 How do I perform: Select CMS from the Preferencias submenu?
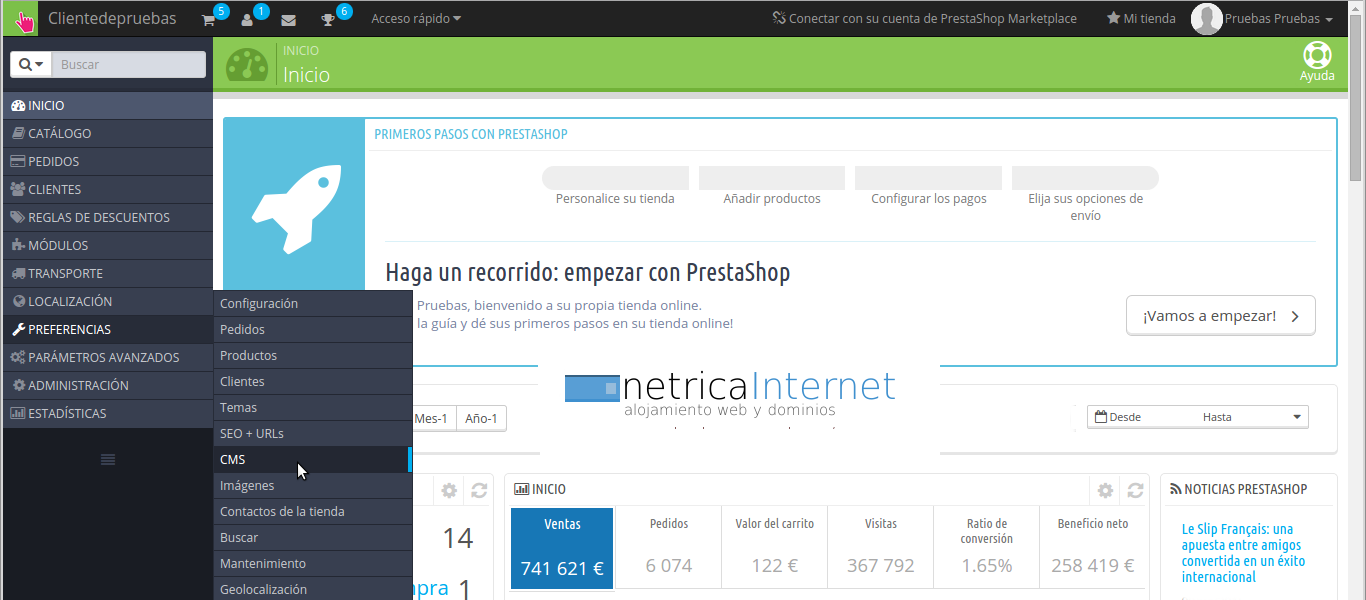coord(233,460)
